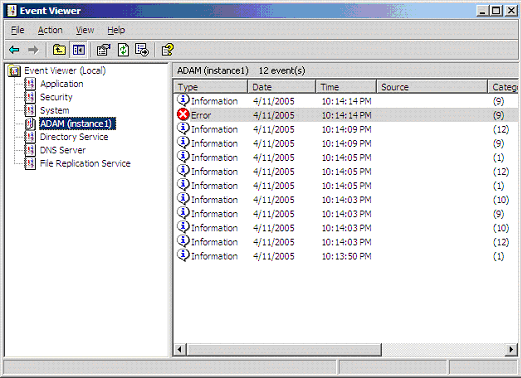Screen dimensions: 521x378
Task: Sort by the Source column header
Action: pyautogui.click(x=432, y=87)
